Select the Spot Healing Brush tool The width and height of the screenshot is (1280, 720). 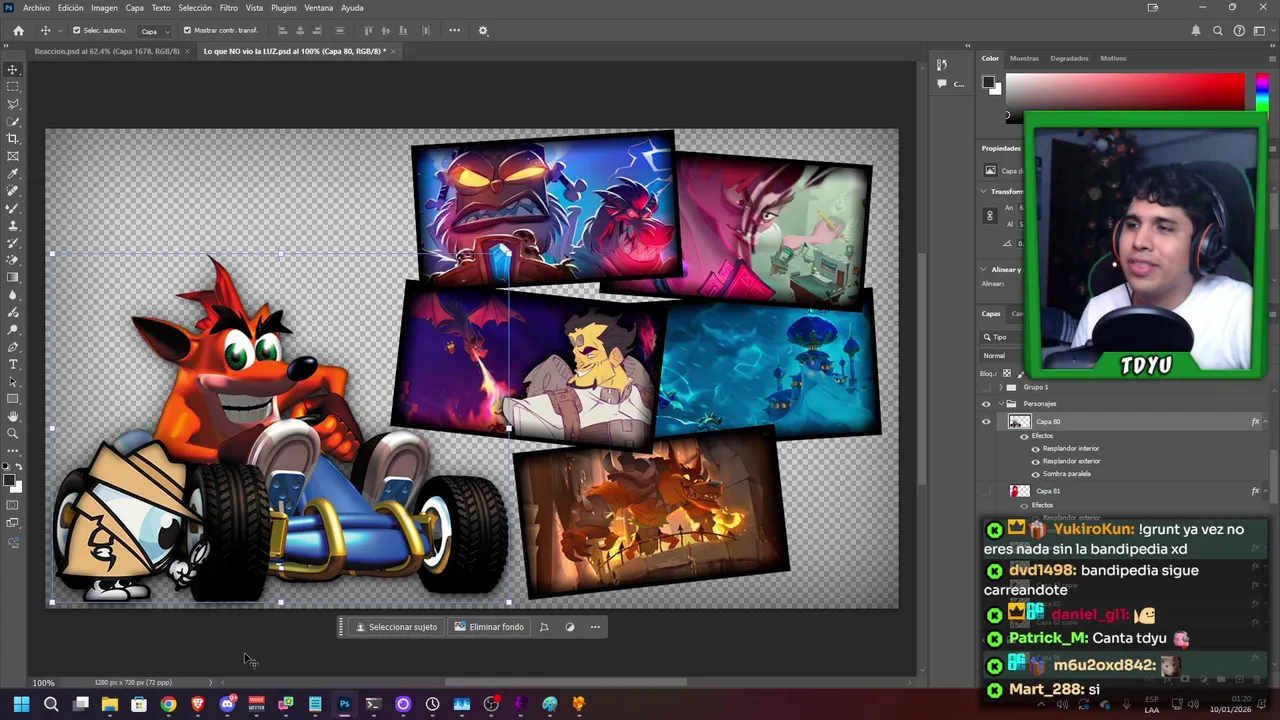[13, 190]
